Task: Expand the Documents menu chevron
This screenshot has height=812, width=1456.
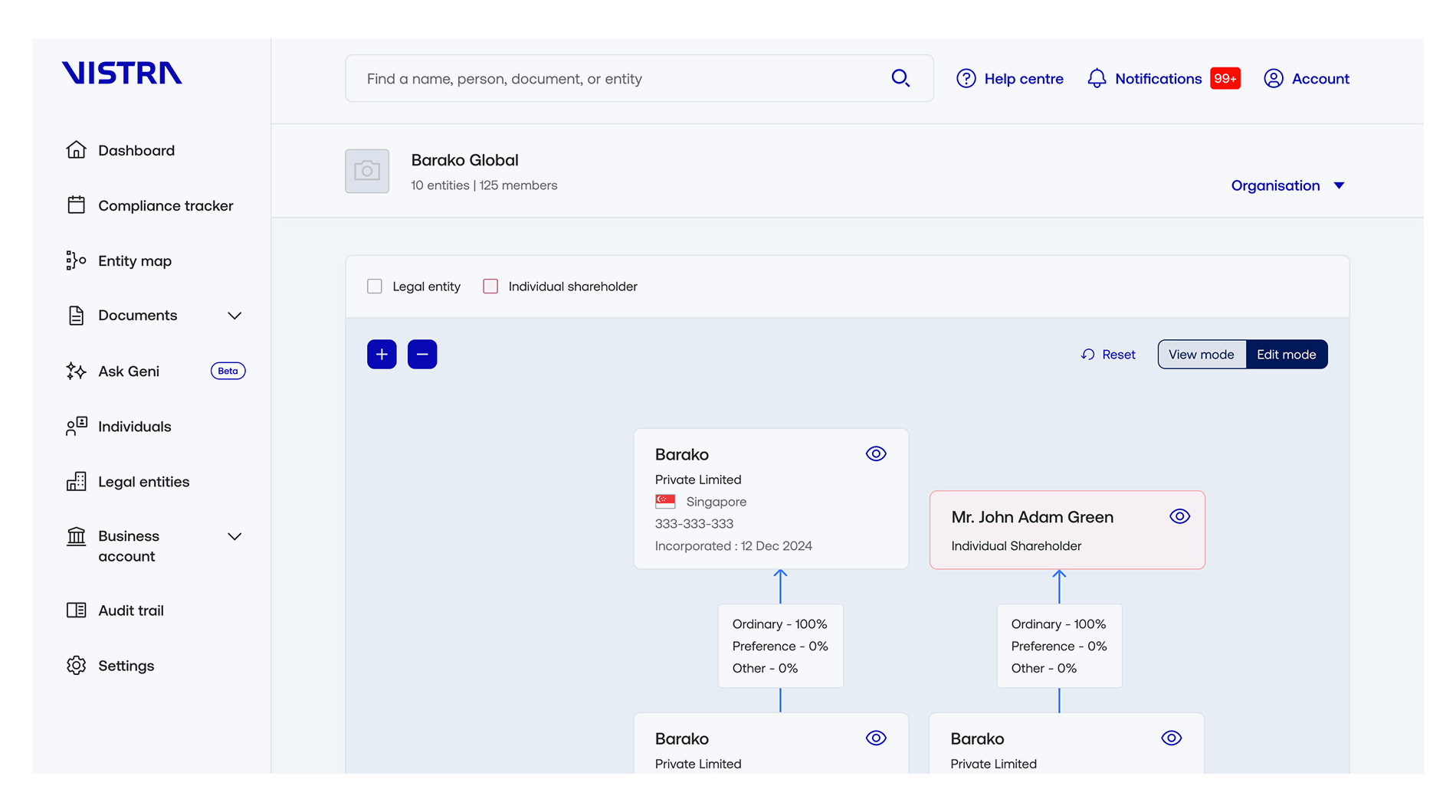Action: (x=234, y=316)
